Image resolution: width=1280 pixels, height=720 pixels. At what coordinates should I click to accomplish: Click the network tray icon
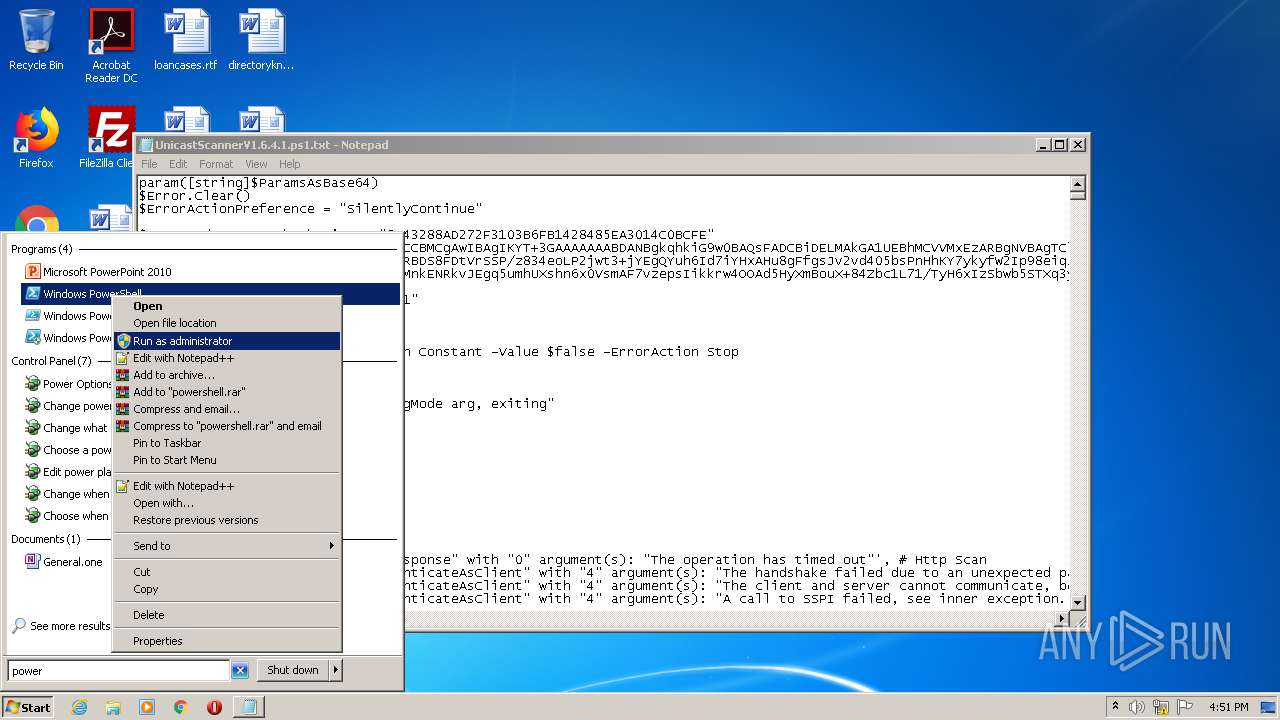tap(1160, 707)
